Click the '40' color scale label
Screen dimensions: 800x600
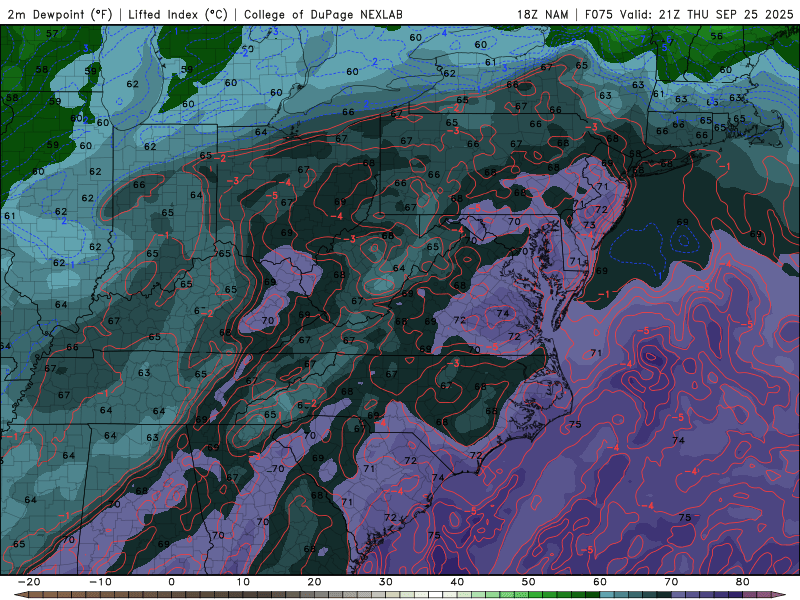pos(457,582)
